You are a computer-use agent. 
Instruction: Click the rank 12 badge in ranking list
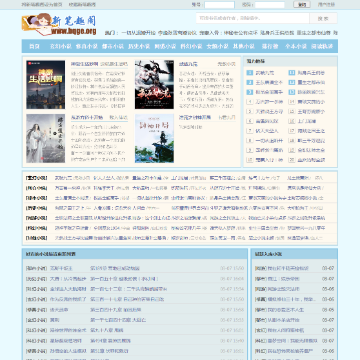point(292,82)
